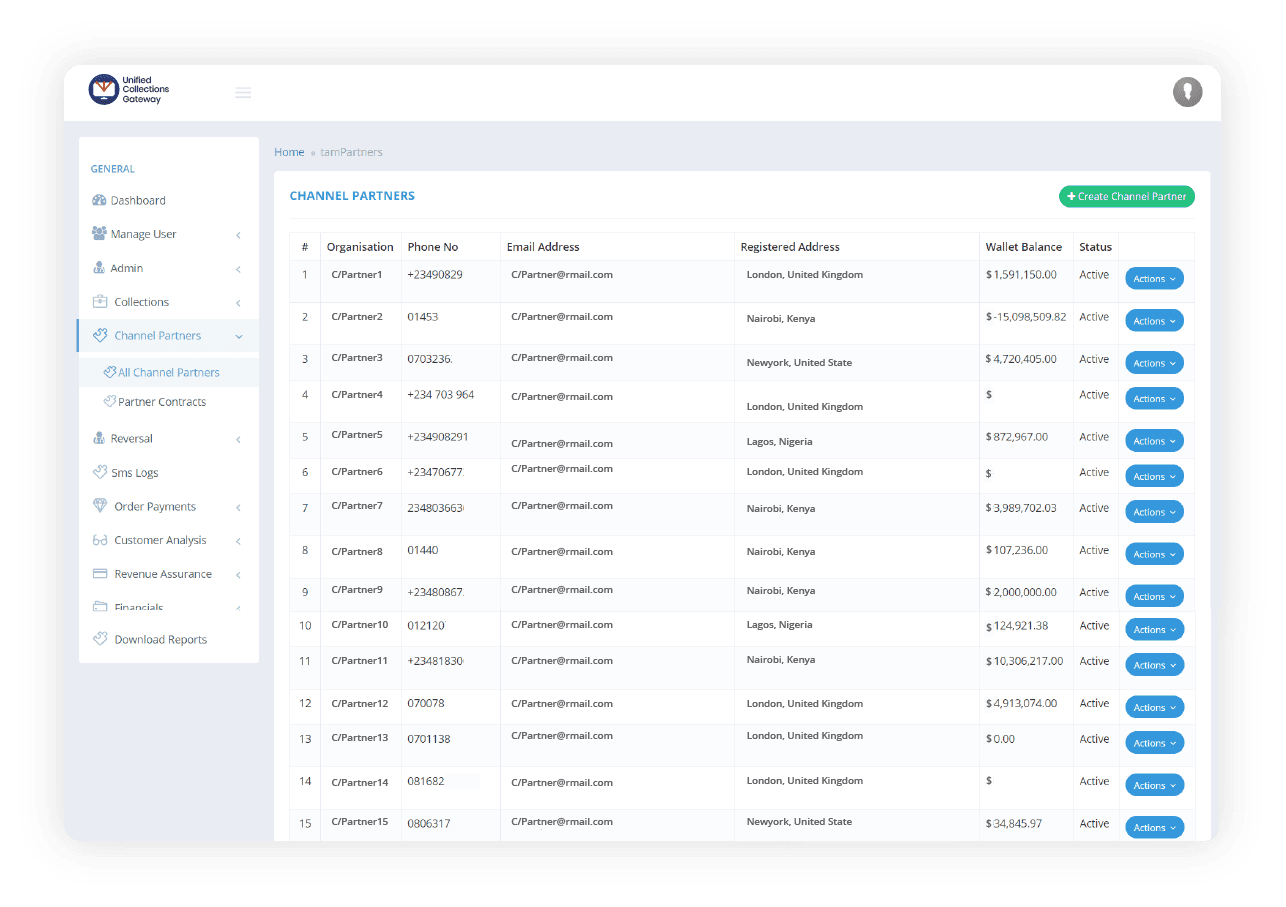The height and width of the screenshot is (907, 1286).
Task: Click the Collections briefcase icon
Action: coord(100,301)
